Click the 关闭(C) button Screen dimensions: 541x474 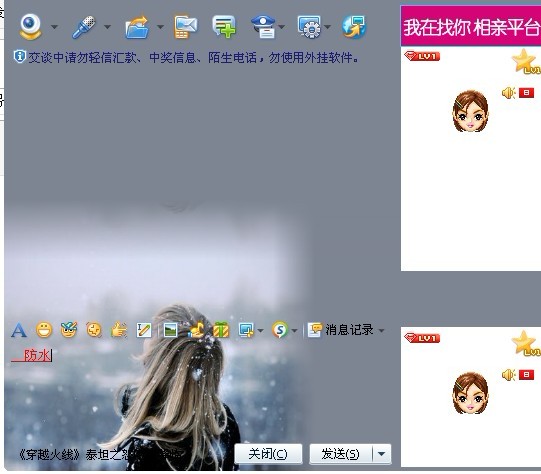[268, 454]
